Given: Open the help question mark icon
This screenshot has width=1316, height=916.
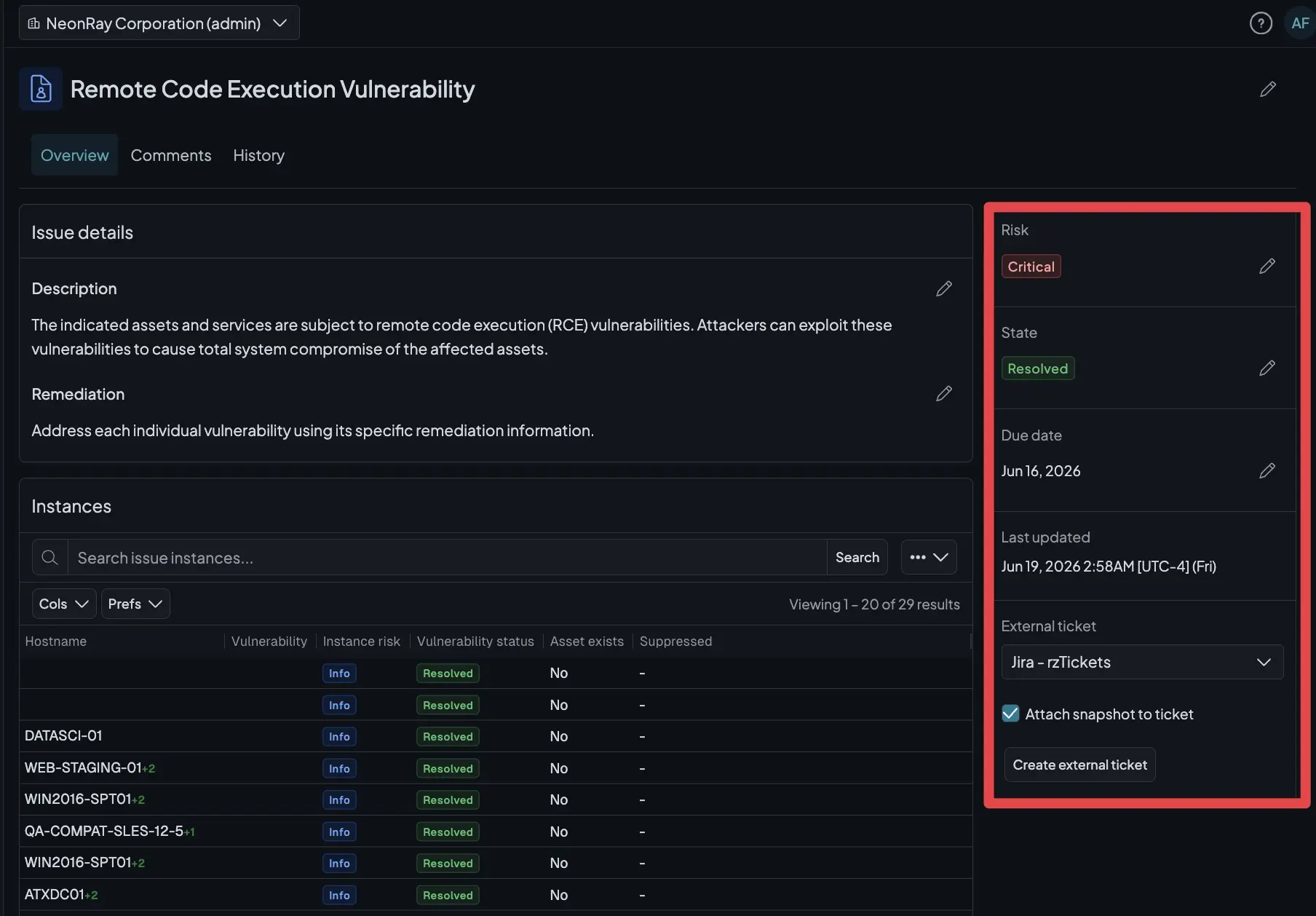Looking at the screenshot, I should pyautogui.click(x=1261, y=23).
